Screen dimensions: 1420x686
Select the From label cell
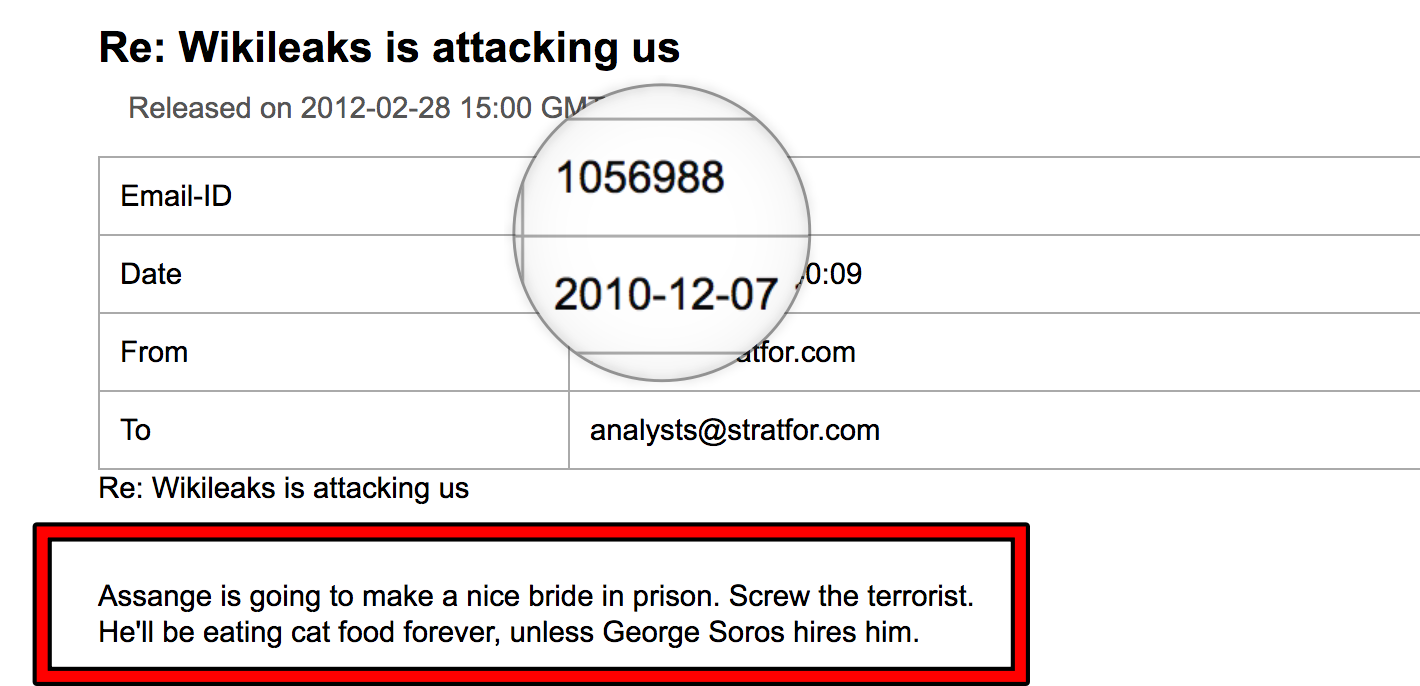154,352
